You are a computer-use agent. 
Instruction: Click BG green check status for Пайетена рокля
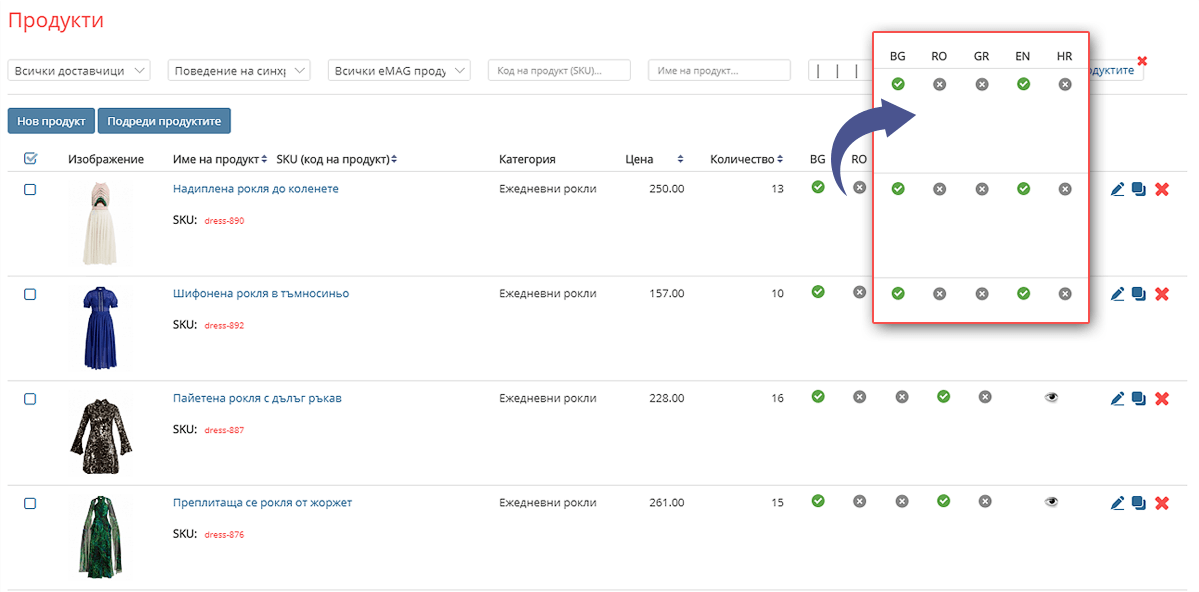818,397
